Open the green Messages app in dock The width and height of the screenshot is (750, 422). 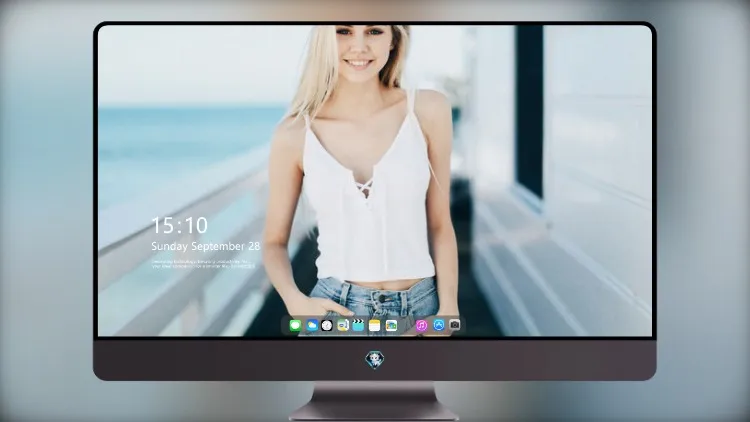tap(295, 325)
